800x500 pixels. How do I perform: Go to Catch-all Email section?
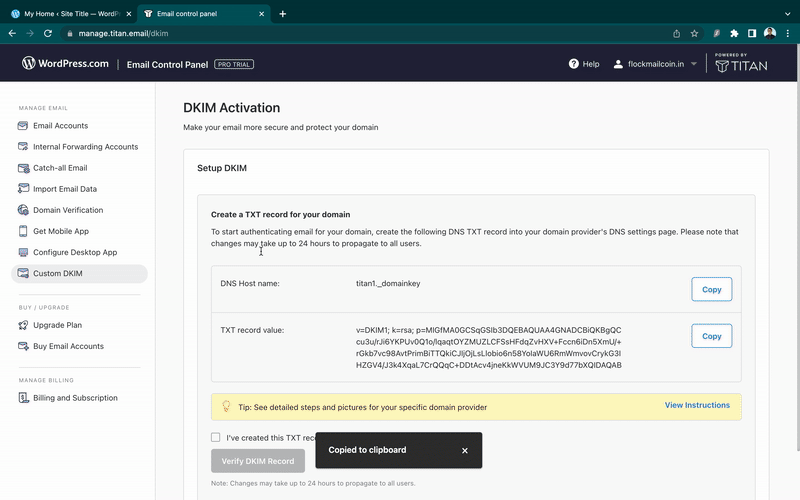point(79,168)
